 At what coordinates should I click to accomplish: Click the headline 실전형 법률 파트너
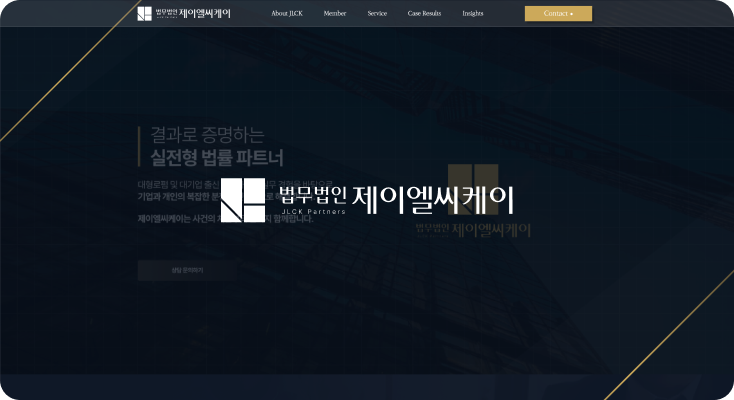pyautogui.click(x=217, y=158)
